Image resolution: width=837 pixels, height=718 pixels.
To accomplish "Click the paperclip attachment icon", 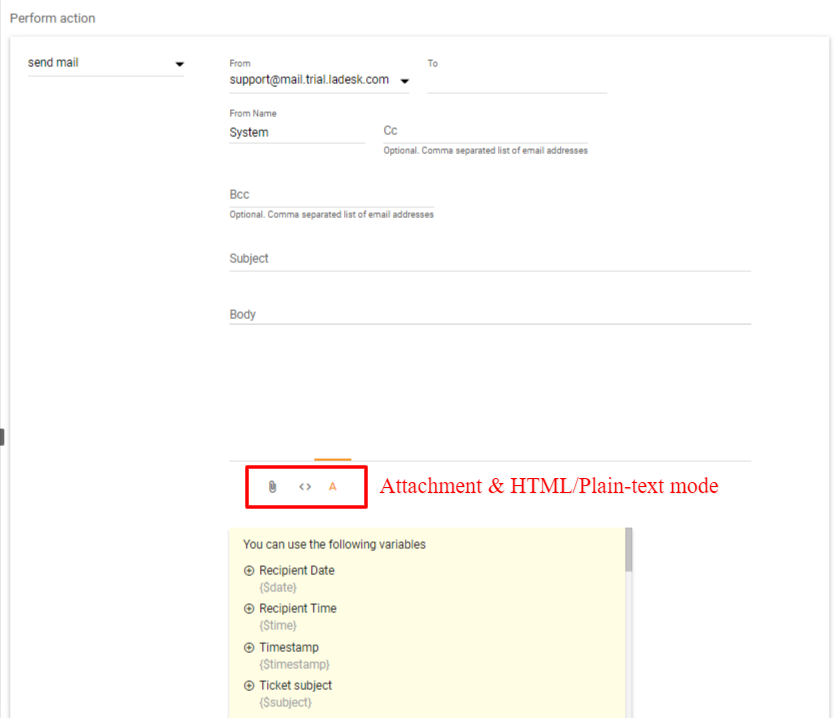I will 272,487.
